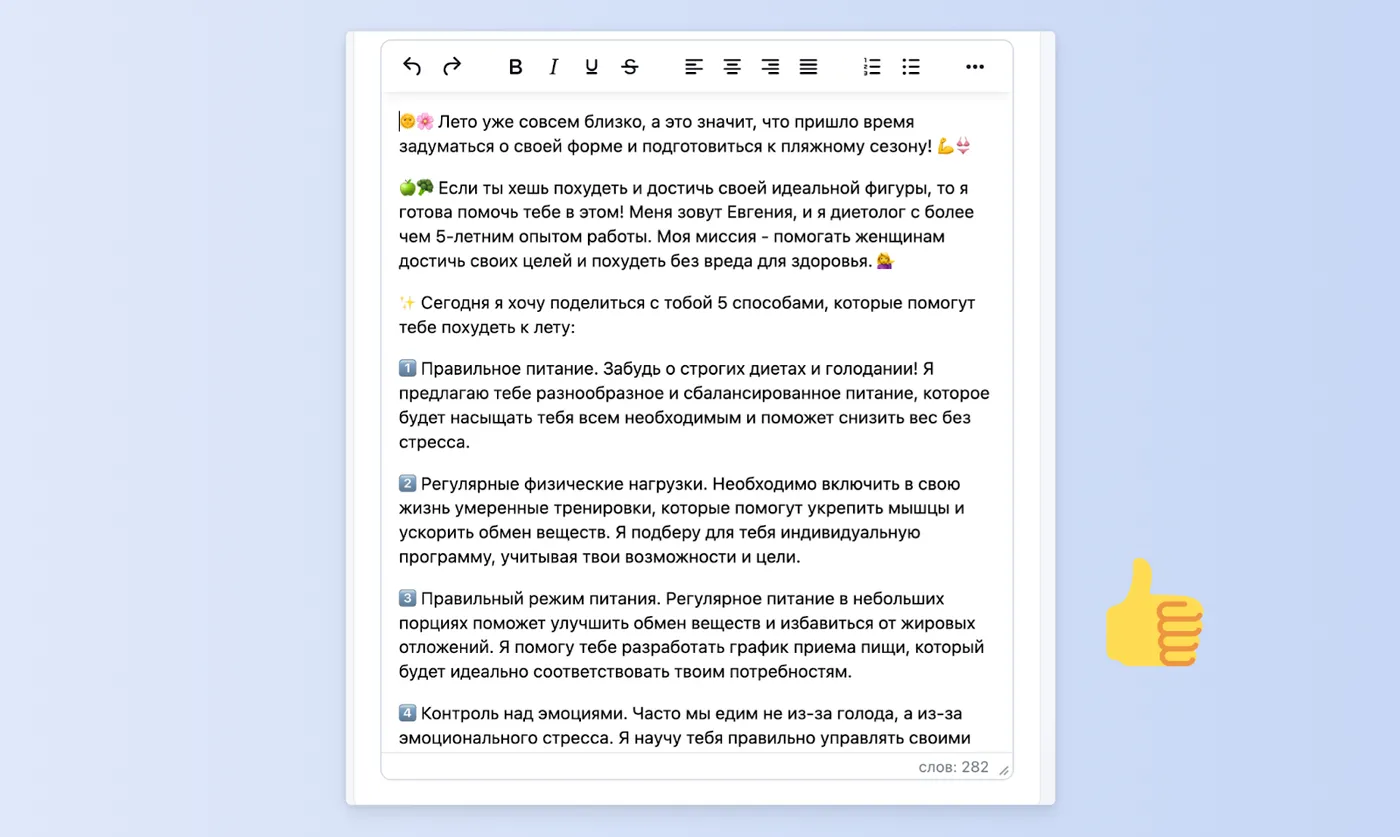
Task: Toggle bold formatting
Action: [516, 67]
